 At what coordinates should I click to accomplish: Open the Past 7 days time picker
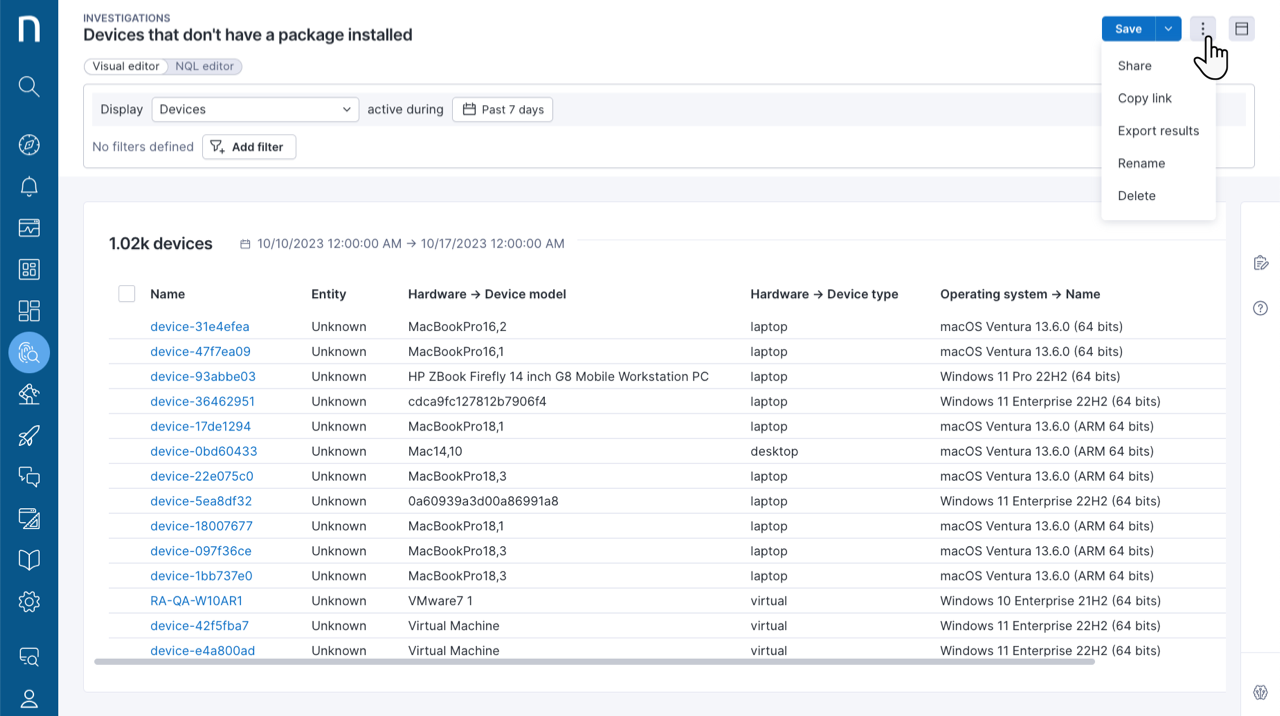click(x=503, y=109)
